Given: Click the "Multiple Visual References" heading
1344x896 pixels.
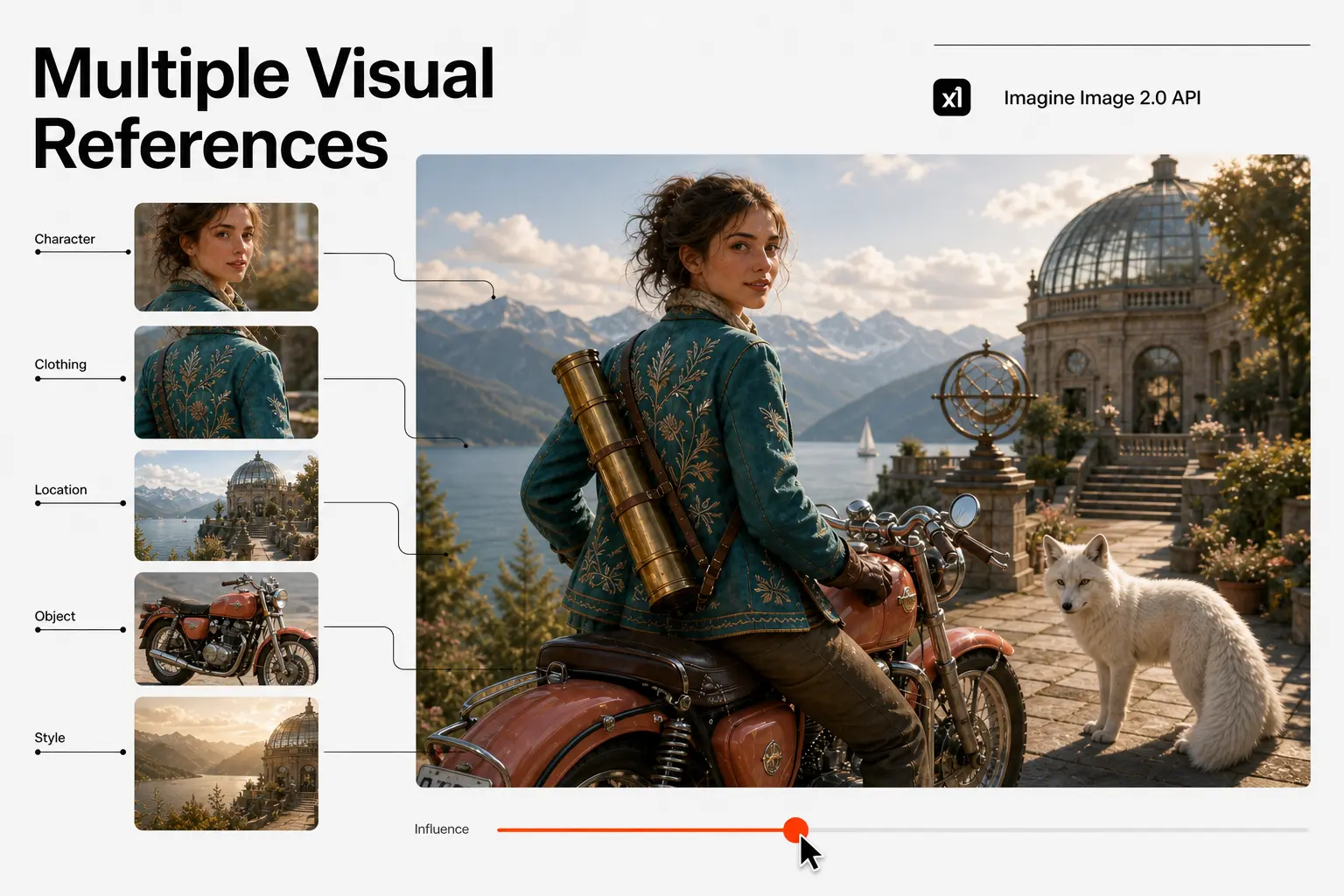Looking at the screenshot, I should (x=263, y=108).
